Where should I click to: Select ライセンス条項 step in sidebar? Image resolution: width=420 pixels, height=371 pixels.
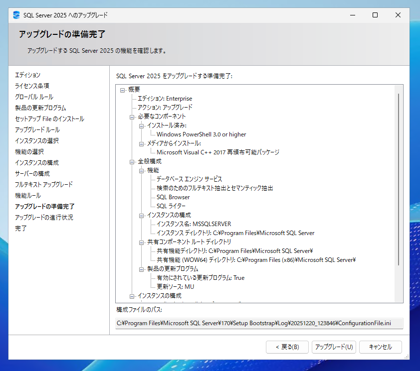tap(32, 86)
